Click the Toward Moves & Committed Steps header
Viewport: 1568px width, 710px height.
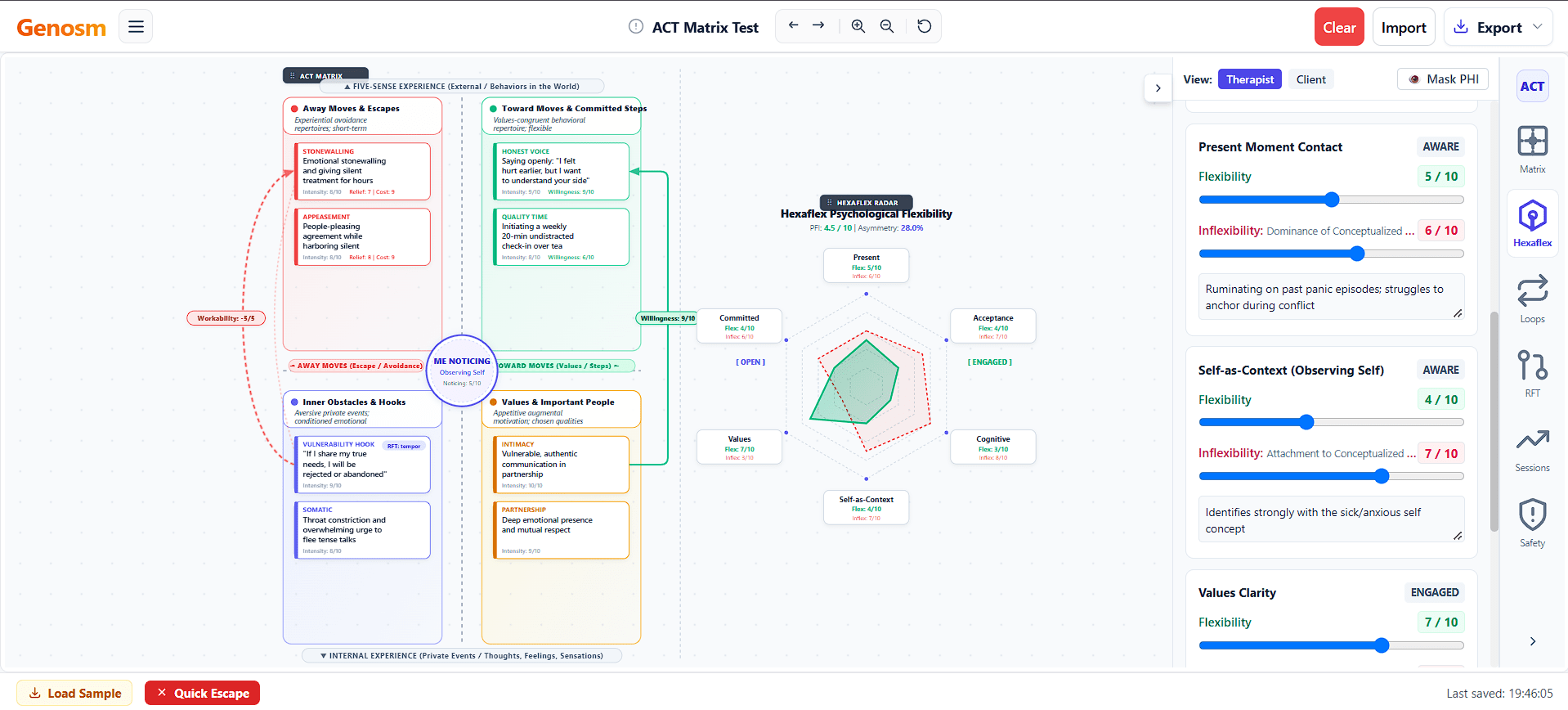click(561, 116)
